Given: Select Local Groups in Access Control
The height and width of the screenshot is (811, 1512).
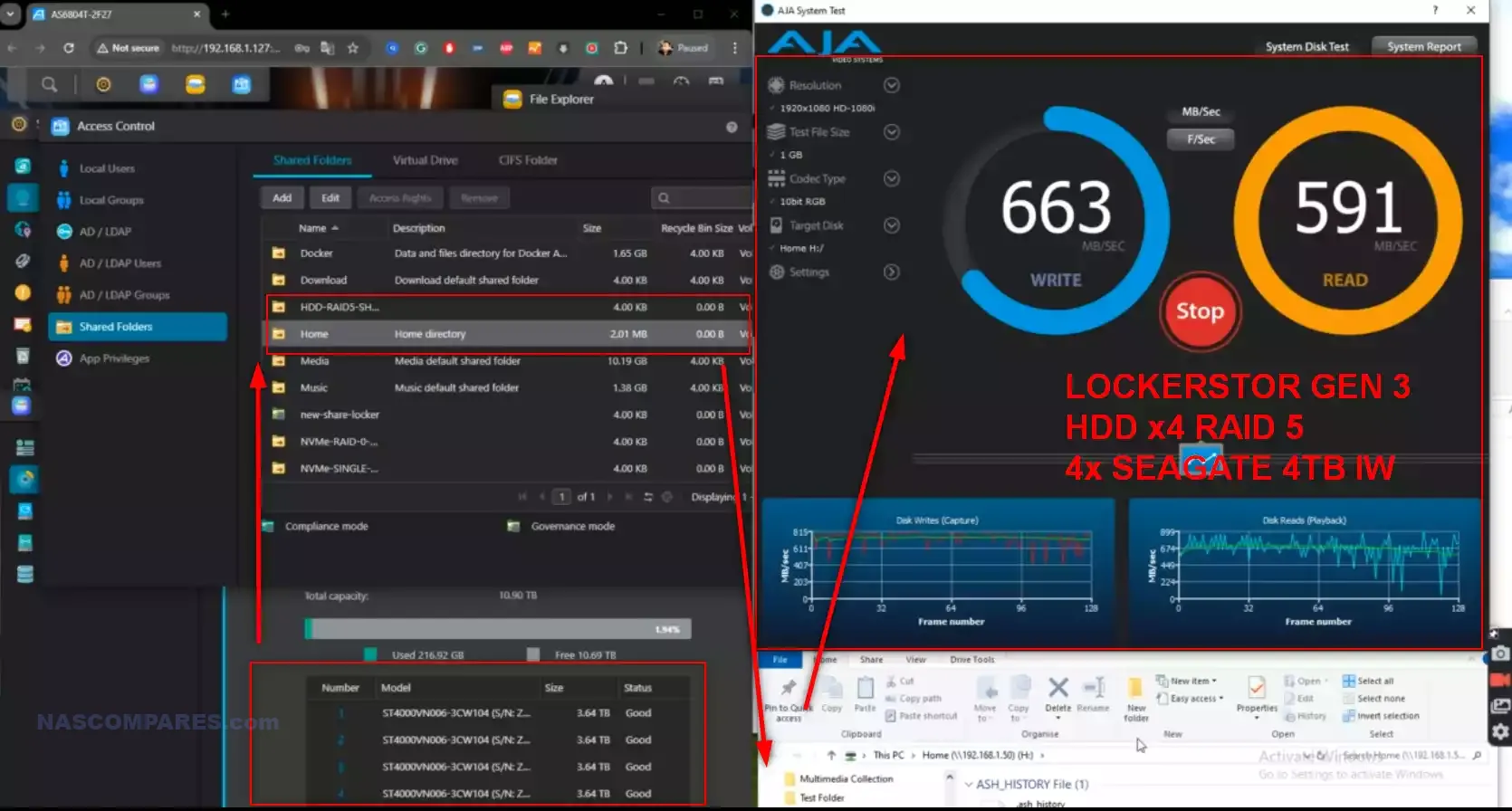Looking at the screenshot, I should pos(138,200).
